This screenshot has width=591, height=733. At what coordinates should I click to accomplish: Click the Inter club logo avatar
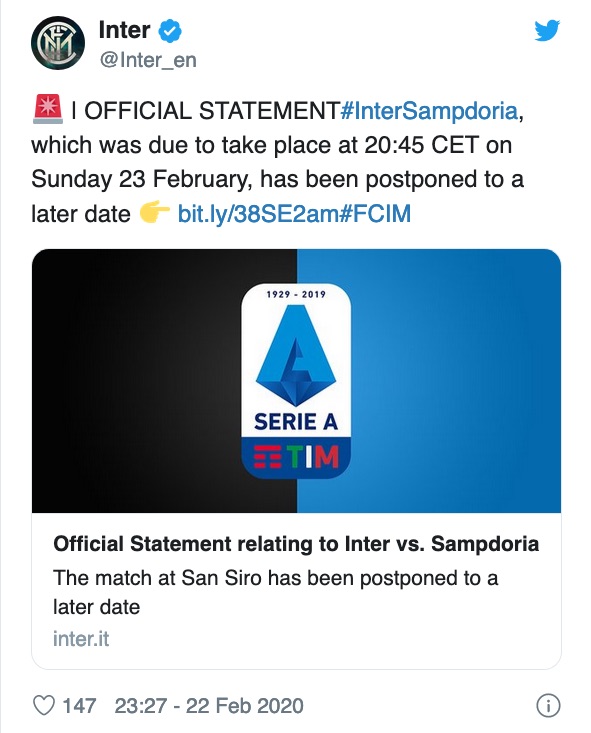[x=58, y=43]
